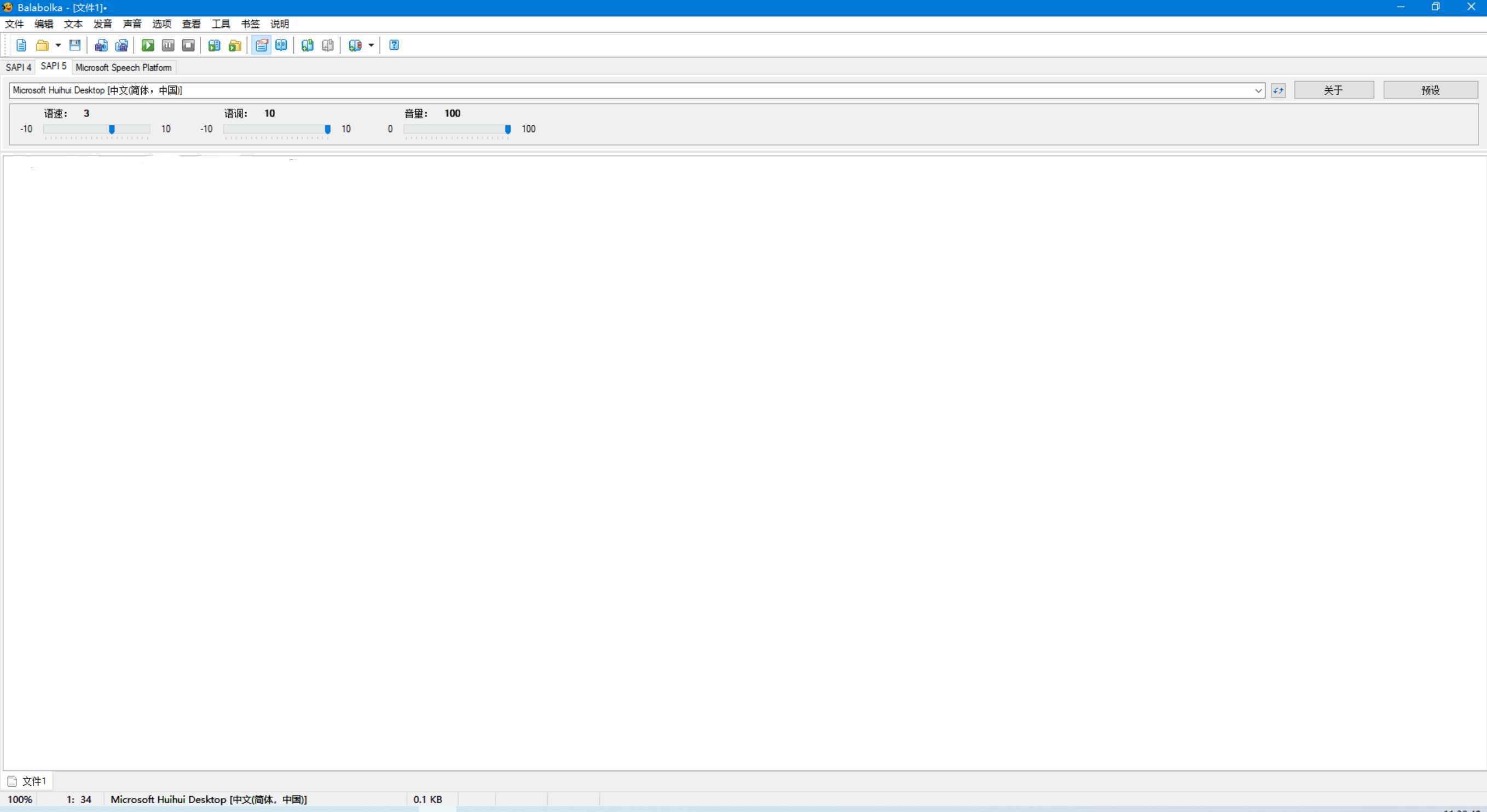Stop the speech playback
The width and height of the screenshot is (1487, 812).
point(188,45)
